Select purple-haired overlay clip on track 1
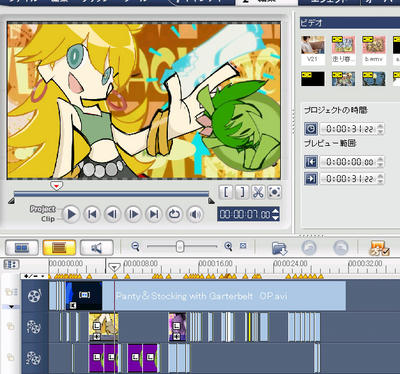400x374 pixels. pyautogui.click(x=177, y=327)
